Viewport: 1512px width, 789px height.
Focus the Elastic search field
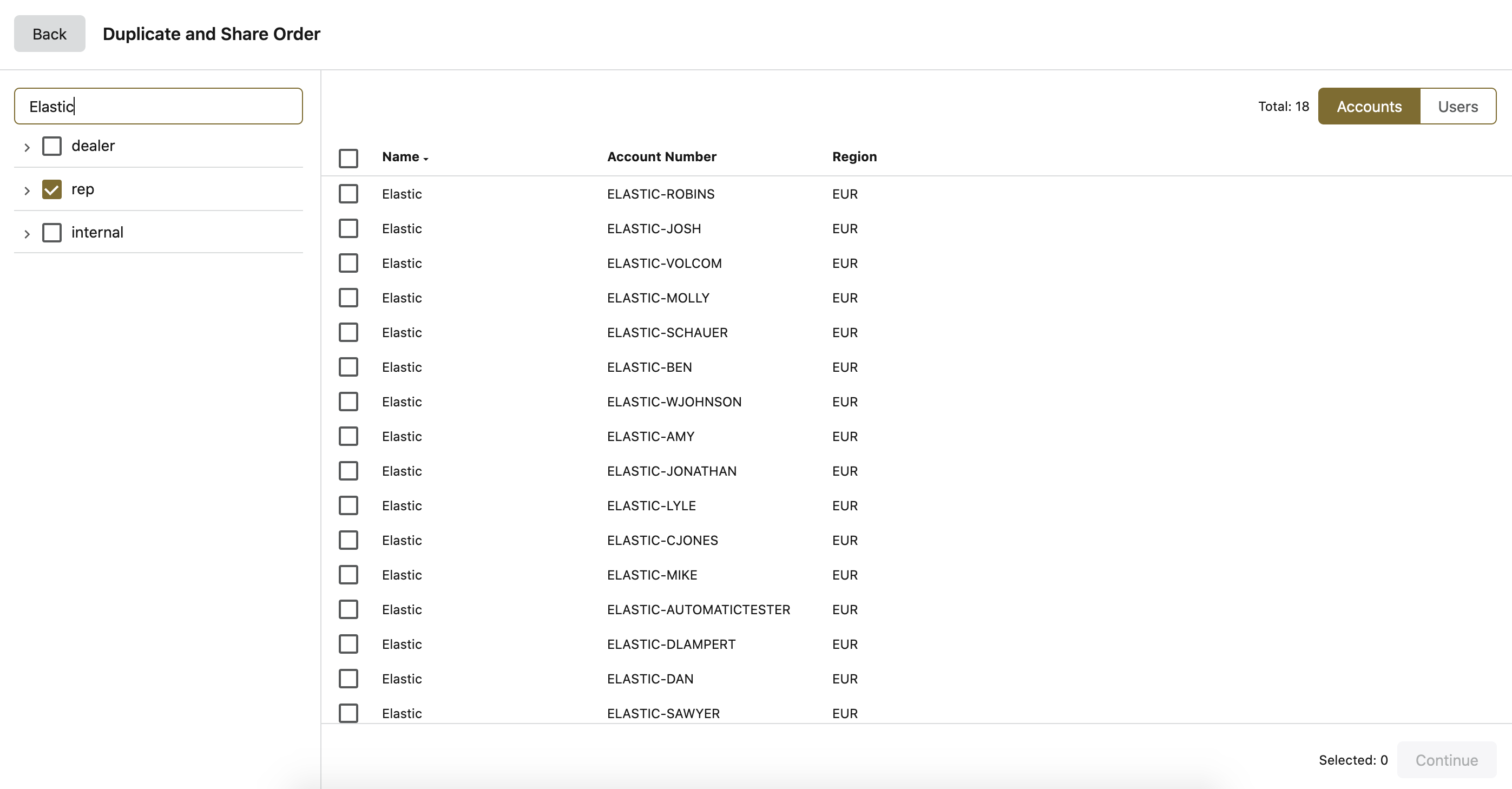click(x=159, y=106)
